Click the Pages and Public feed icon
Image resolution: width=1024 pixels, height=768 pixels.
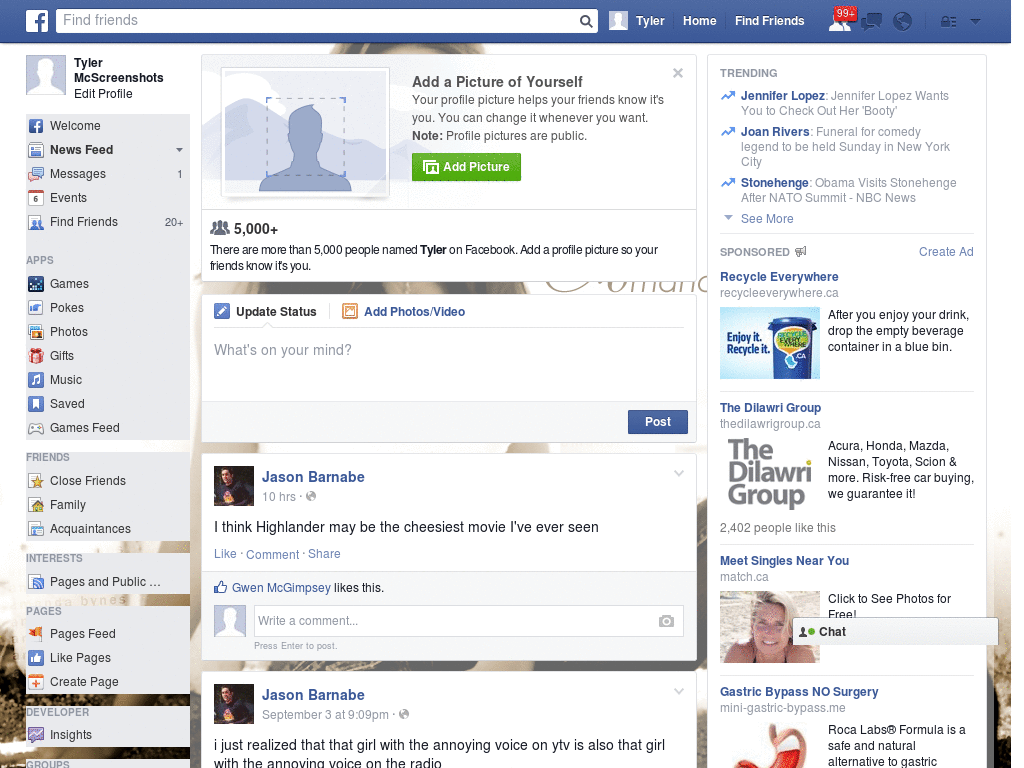click(x=36, y=582)
